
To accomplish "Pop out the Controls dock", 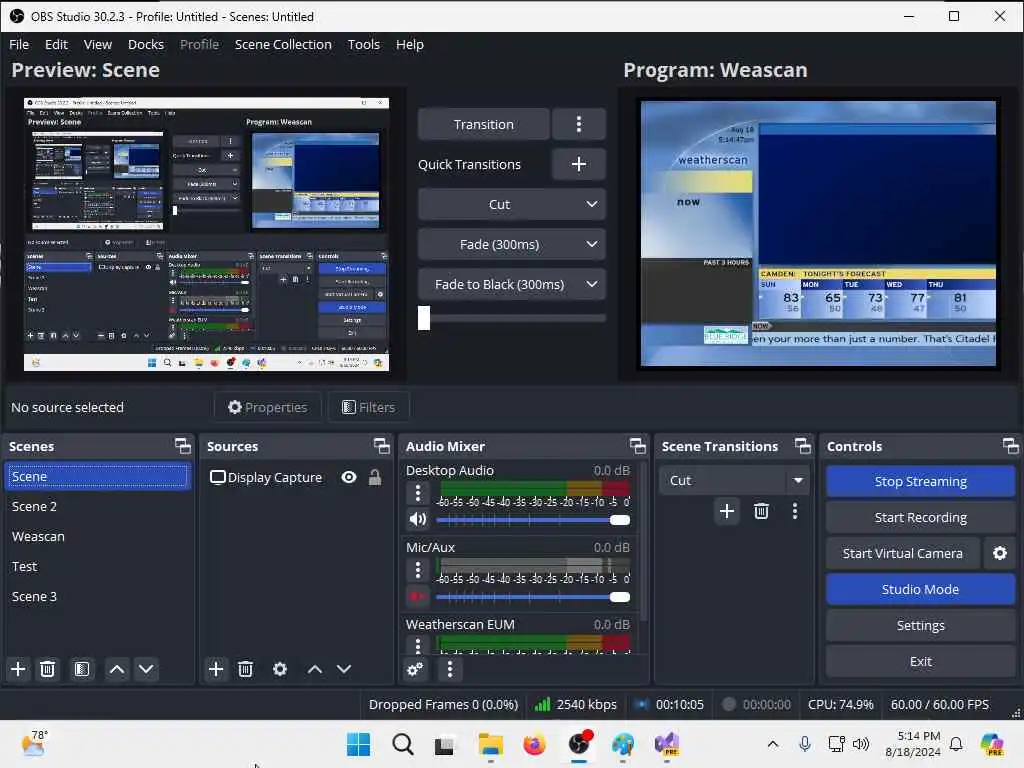I will (x=1010, y=446).
